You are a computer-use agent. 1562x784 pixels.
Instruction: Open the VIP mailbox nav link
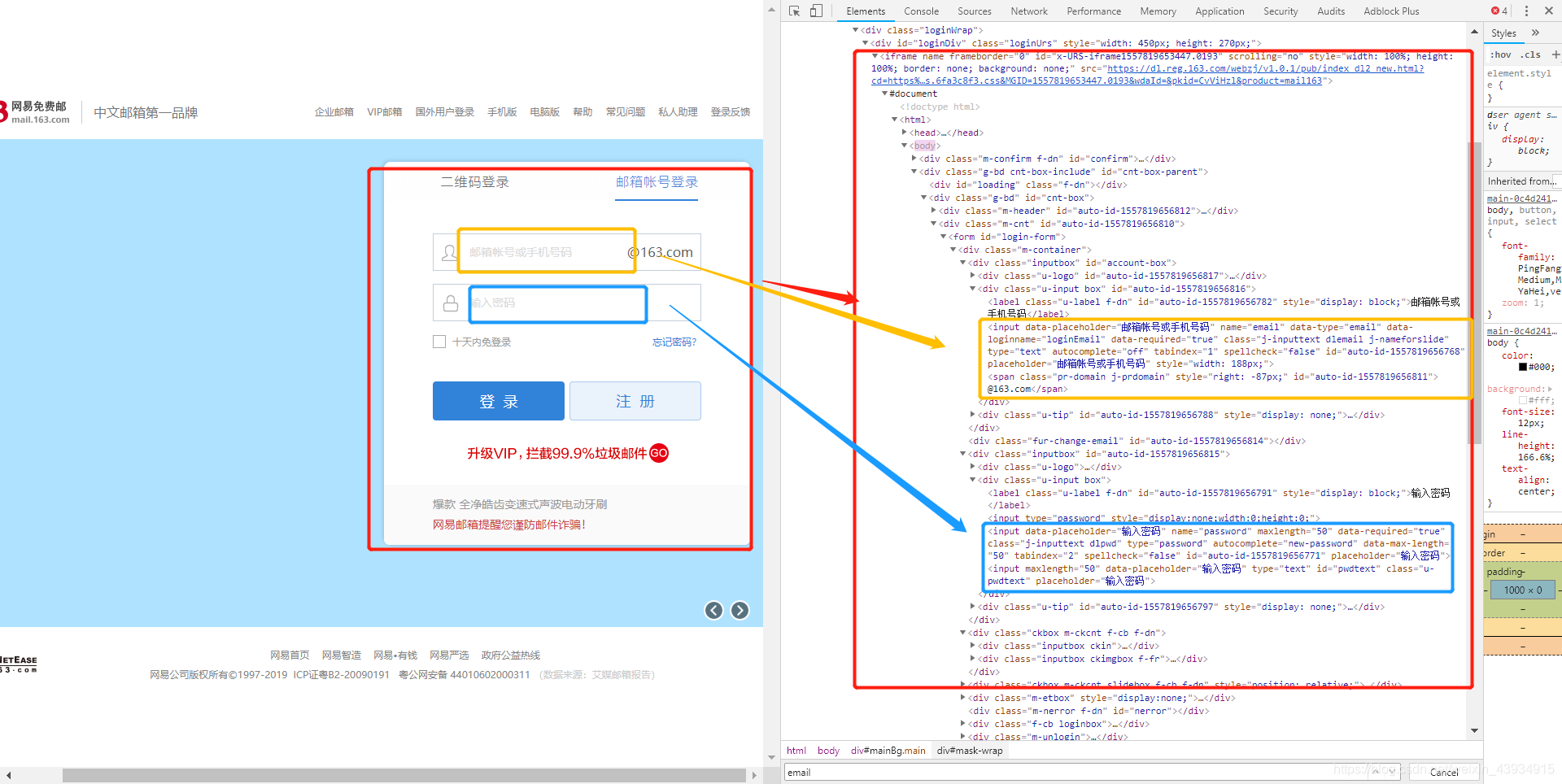click(x=384, y=112)
